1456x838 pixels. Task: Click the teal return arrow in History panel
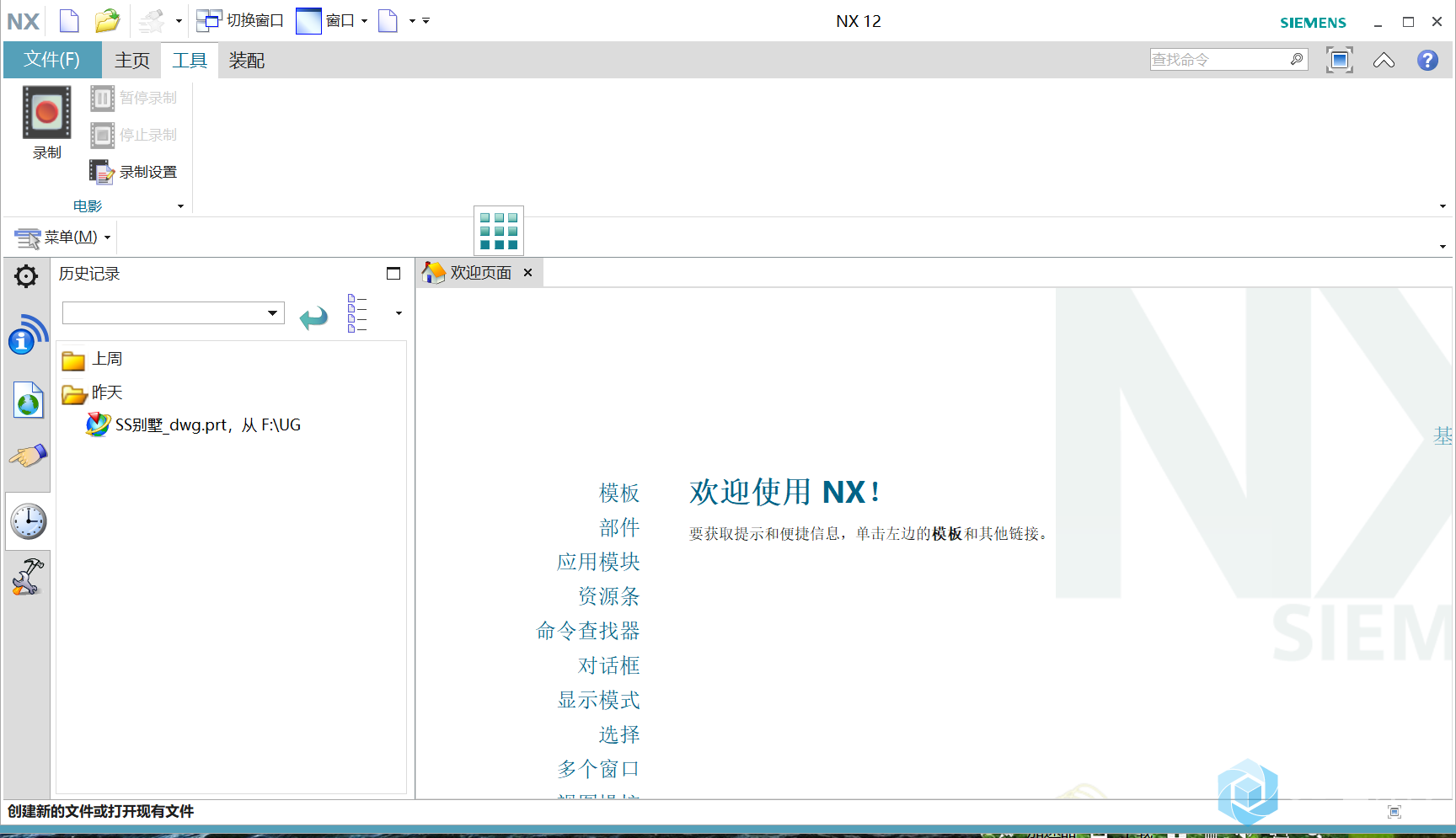313,317
